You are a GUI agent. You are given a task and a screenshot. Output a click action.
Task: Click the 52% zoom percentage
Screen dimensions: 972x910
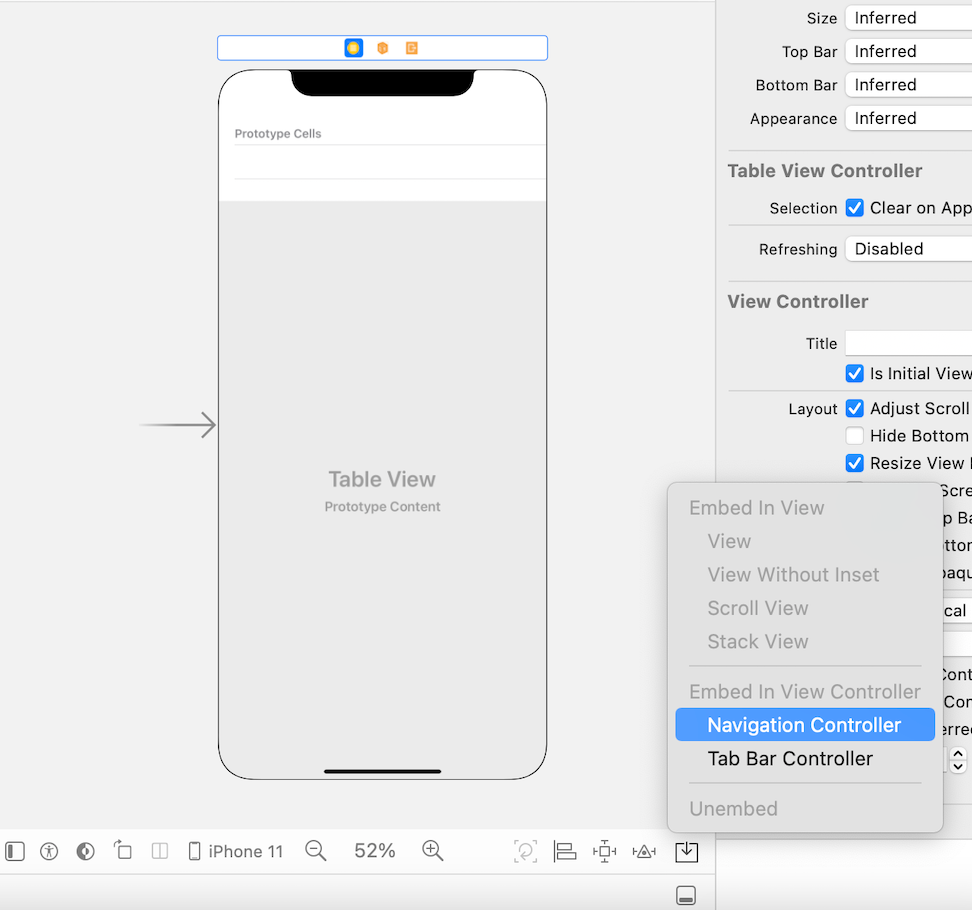click(374, 851)
